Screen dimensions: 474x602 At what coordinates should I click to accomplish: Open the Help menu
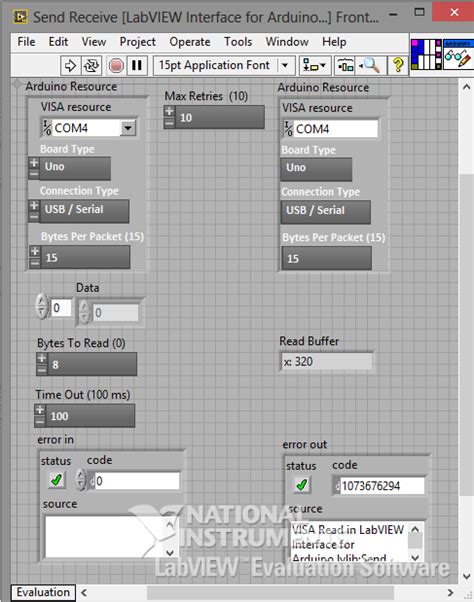point(334,41)
